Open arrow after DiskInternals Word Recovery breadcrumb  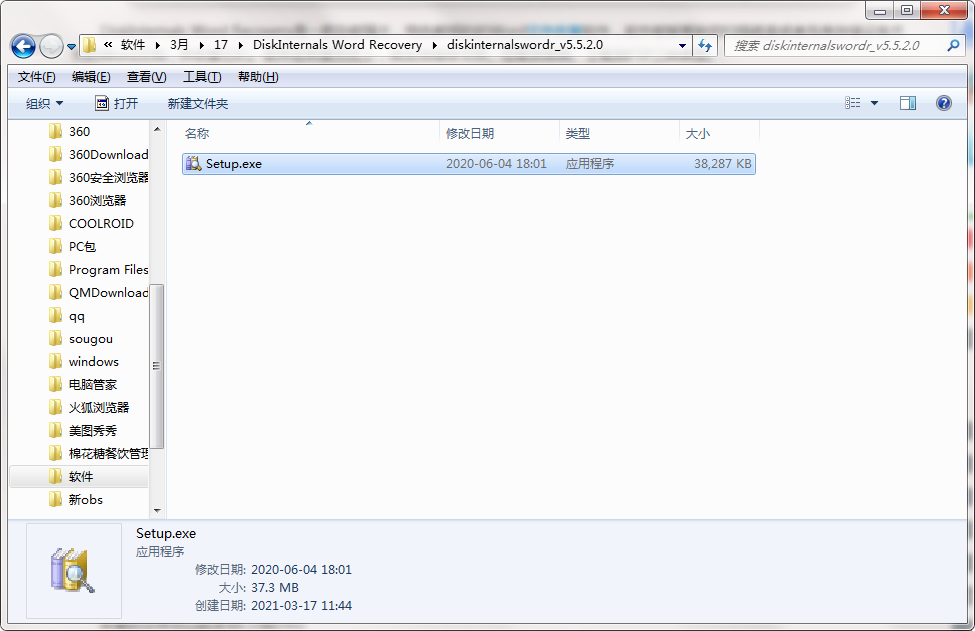[434, 45]
